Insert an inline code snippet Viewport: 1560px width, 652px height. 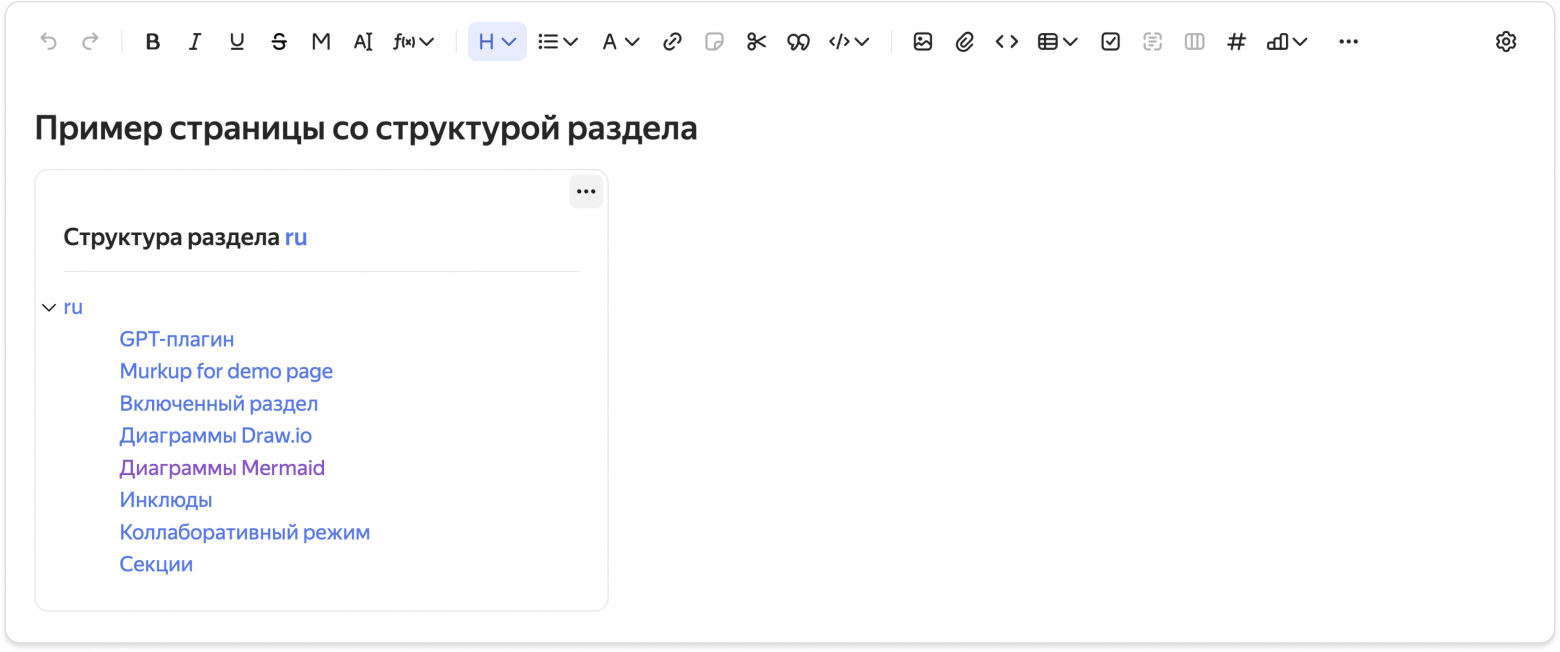pyautogui.click(x=1006, y=41)
